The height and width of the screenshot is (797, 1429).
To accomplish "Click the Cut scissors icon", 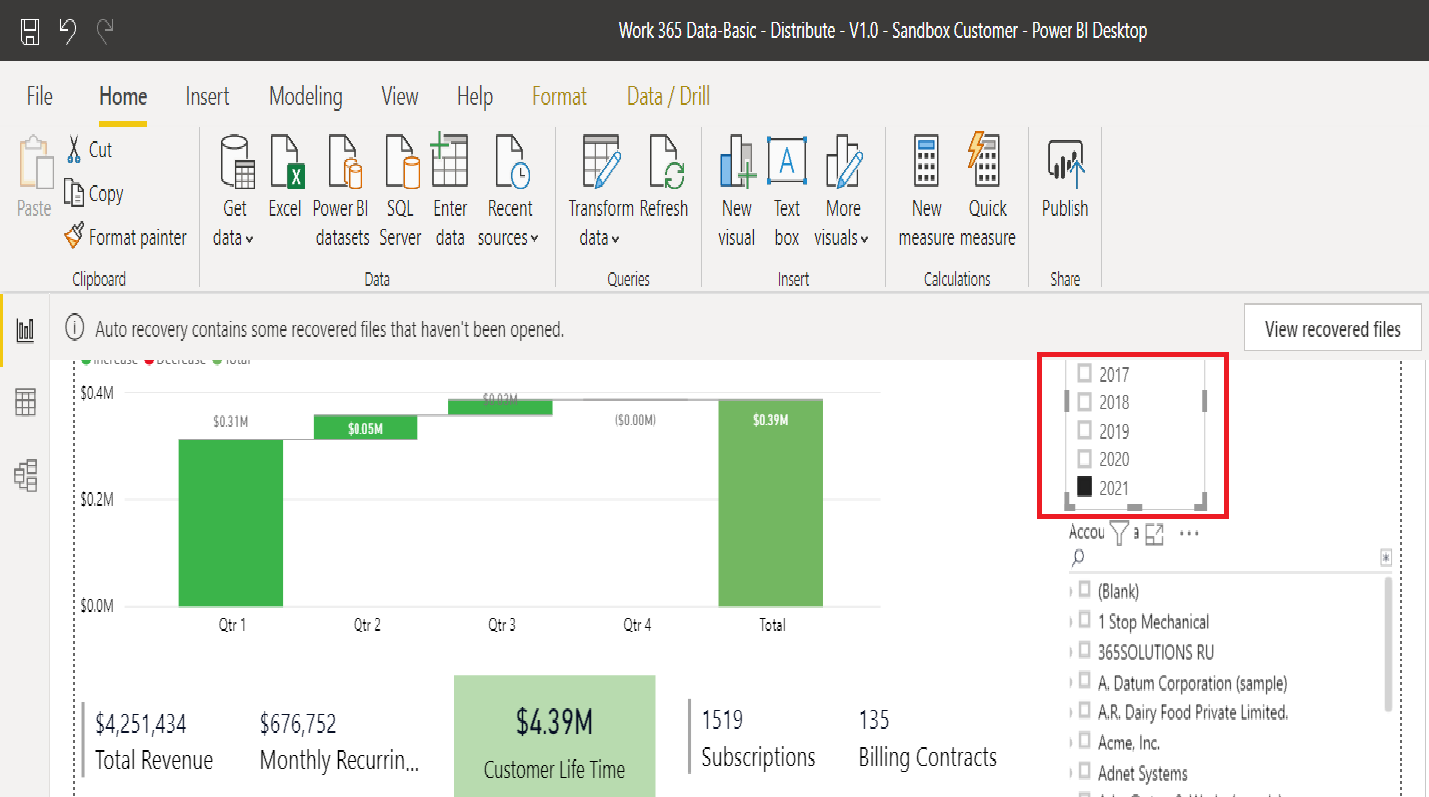I will coord(73,150).
